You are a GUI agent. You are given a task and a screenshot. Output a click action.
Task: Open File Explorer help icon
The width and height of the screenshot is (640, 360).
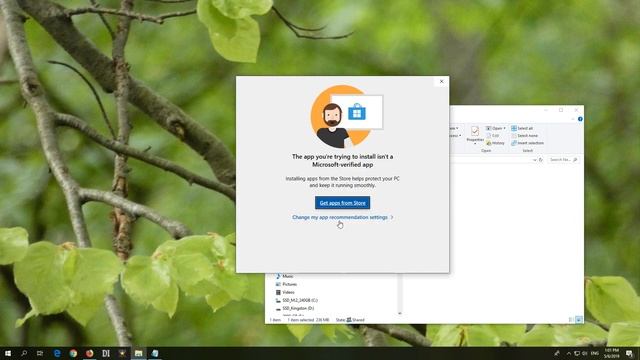point(580,119)
